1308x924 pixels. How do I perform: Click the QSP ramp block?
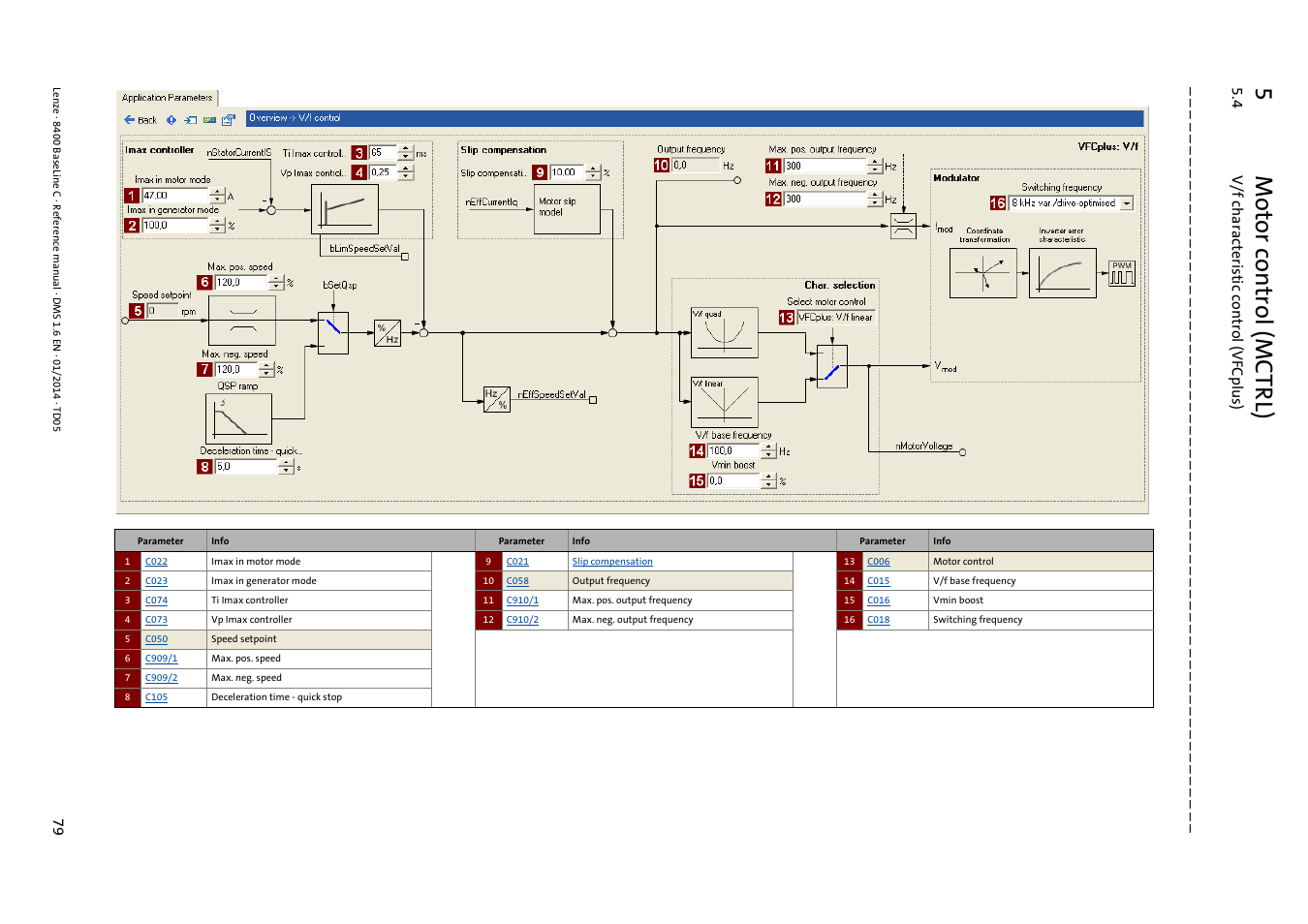238,418
